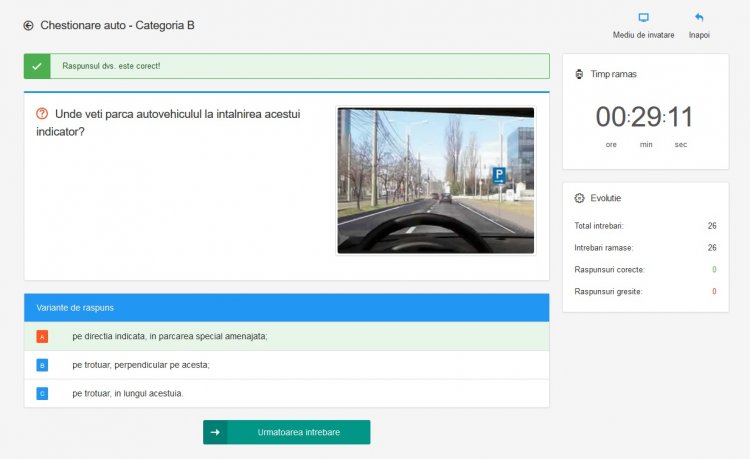
Task: Select answer badge B
Action: pyautogui.click(x=42, y=365)
